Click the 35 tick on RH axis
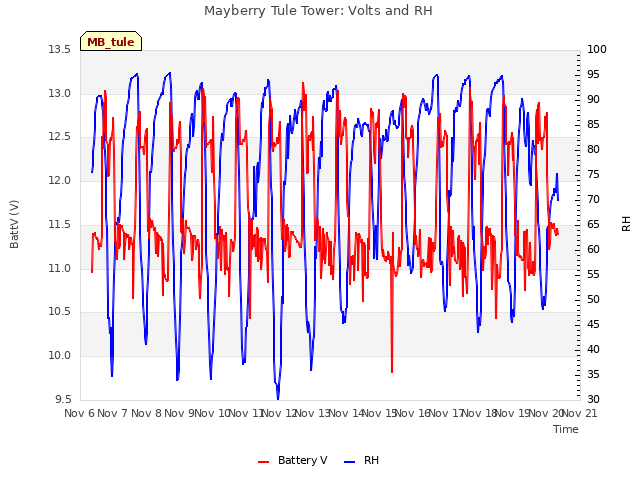The height and width of the screenshot is (480, 640). click(x=593, y=374)
